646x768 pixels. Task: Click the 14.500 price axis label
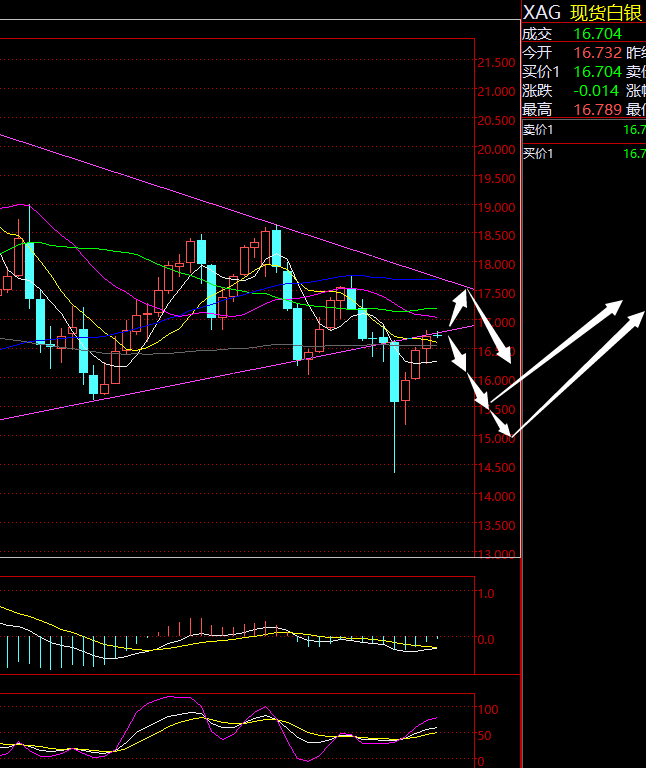496,467
